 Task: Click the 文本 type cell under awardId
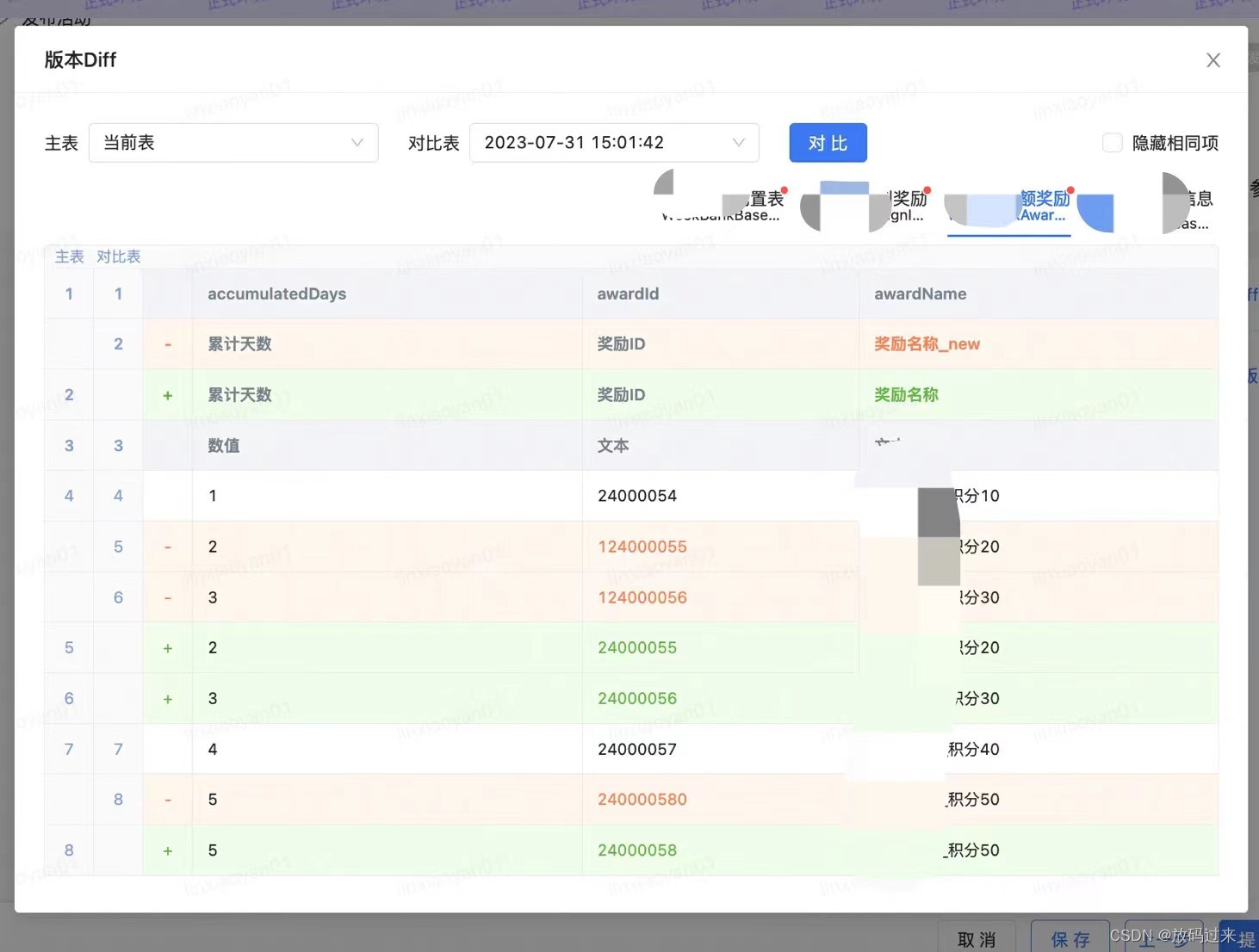click(613, 446)
